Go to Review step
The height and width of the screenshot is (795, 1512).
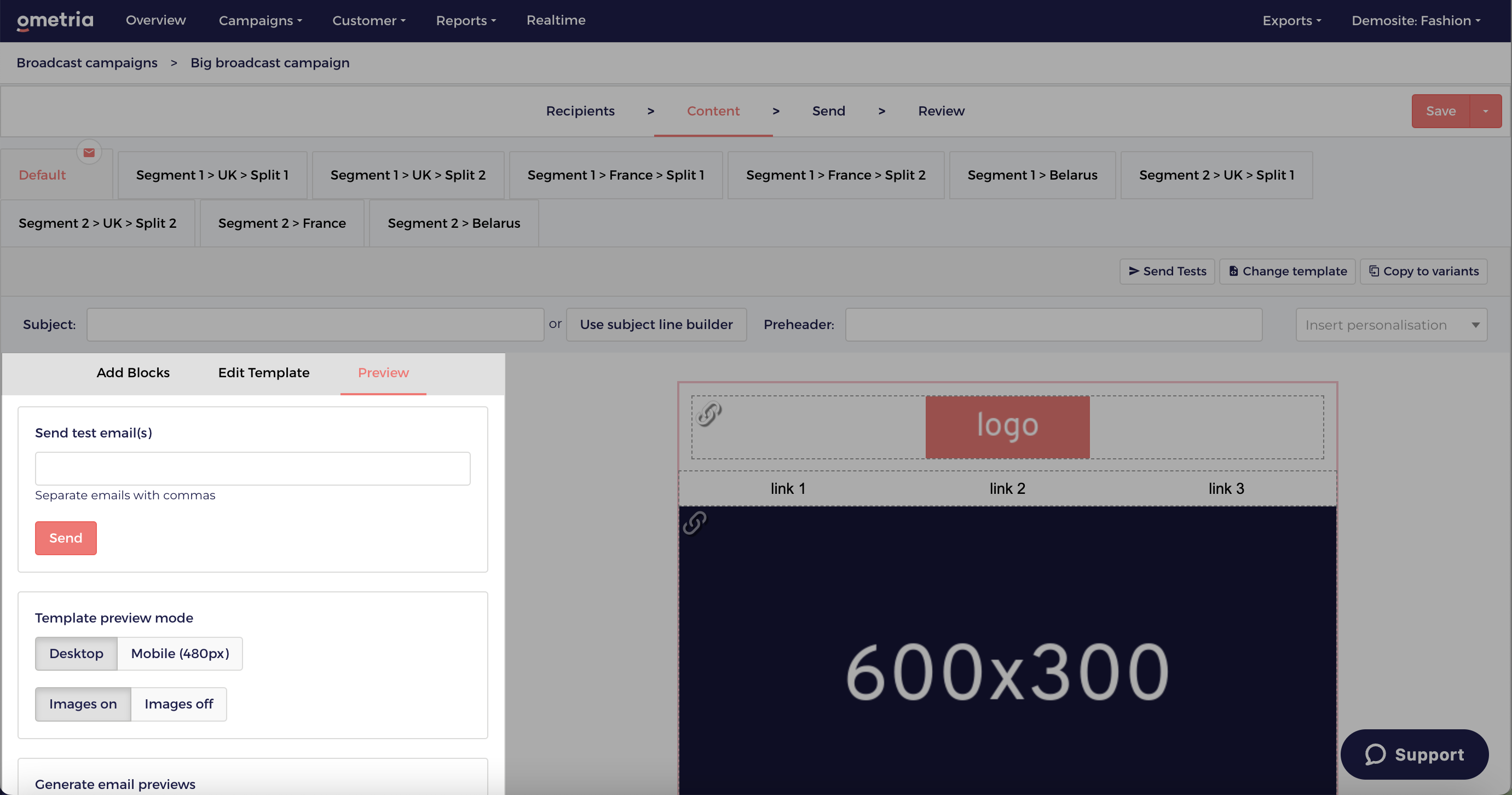point(941,111)
